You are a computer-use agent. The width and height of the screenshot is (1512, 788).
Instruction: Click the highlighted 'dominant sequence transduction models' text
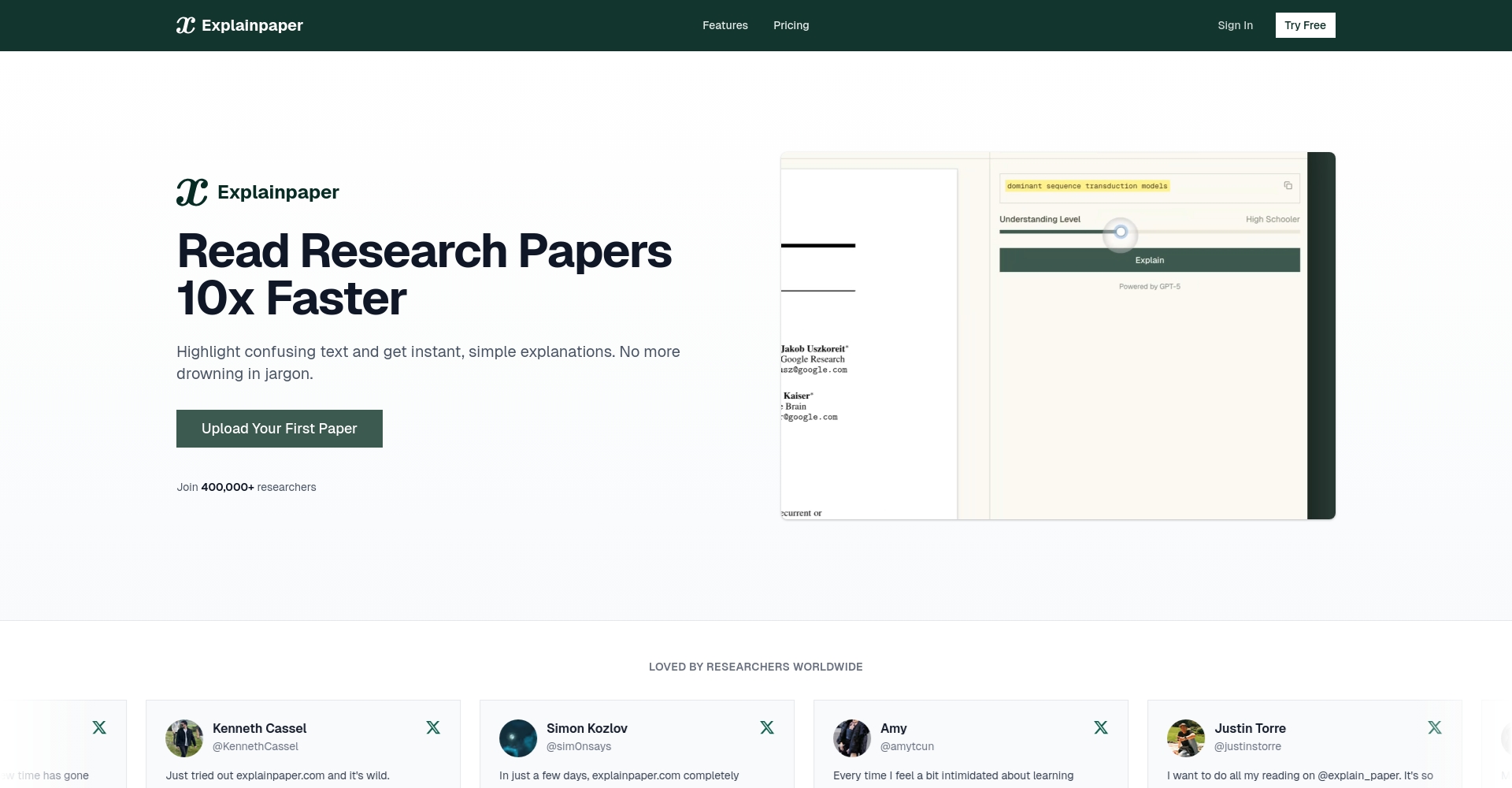1087,186
